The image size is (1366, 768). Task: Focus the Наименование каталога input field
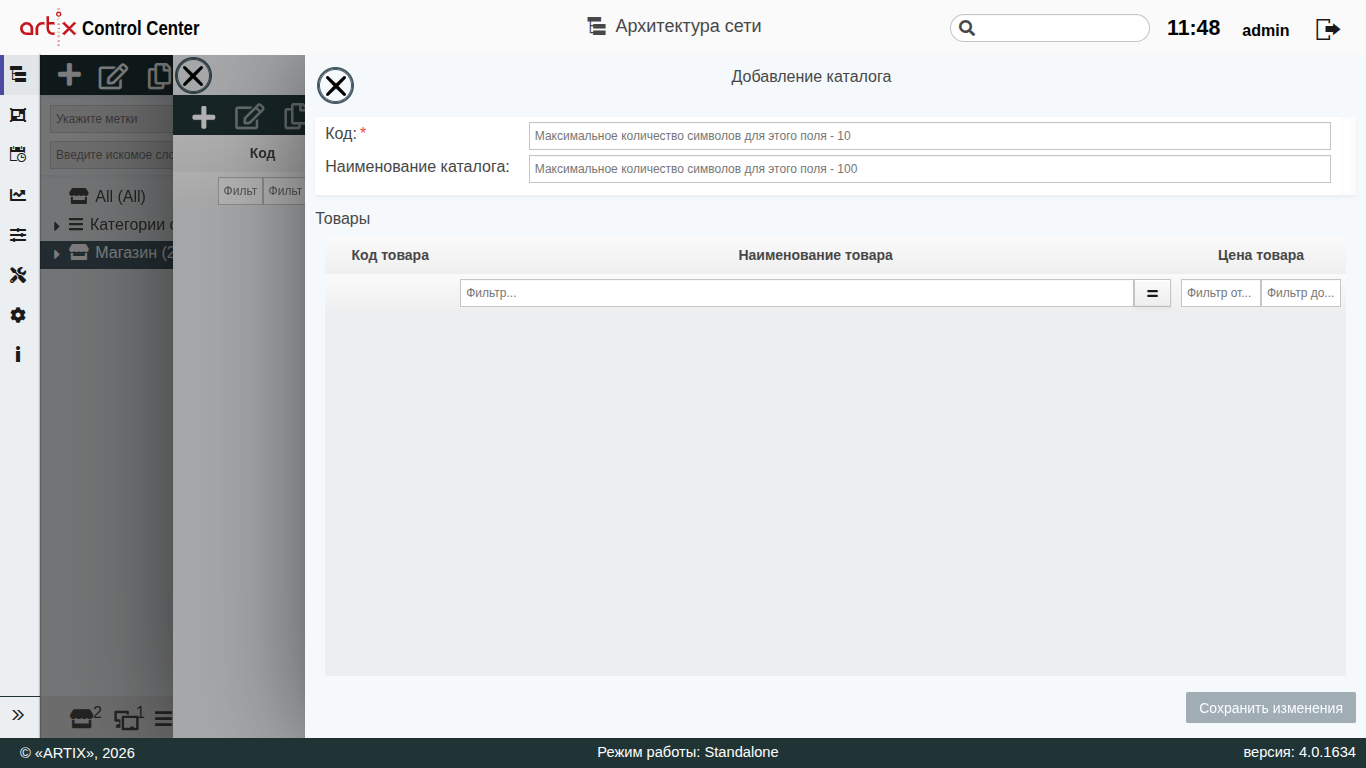click(930, 169)
